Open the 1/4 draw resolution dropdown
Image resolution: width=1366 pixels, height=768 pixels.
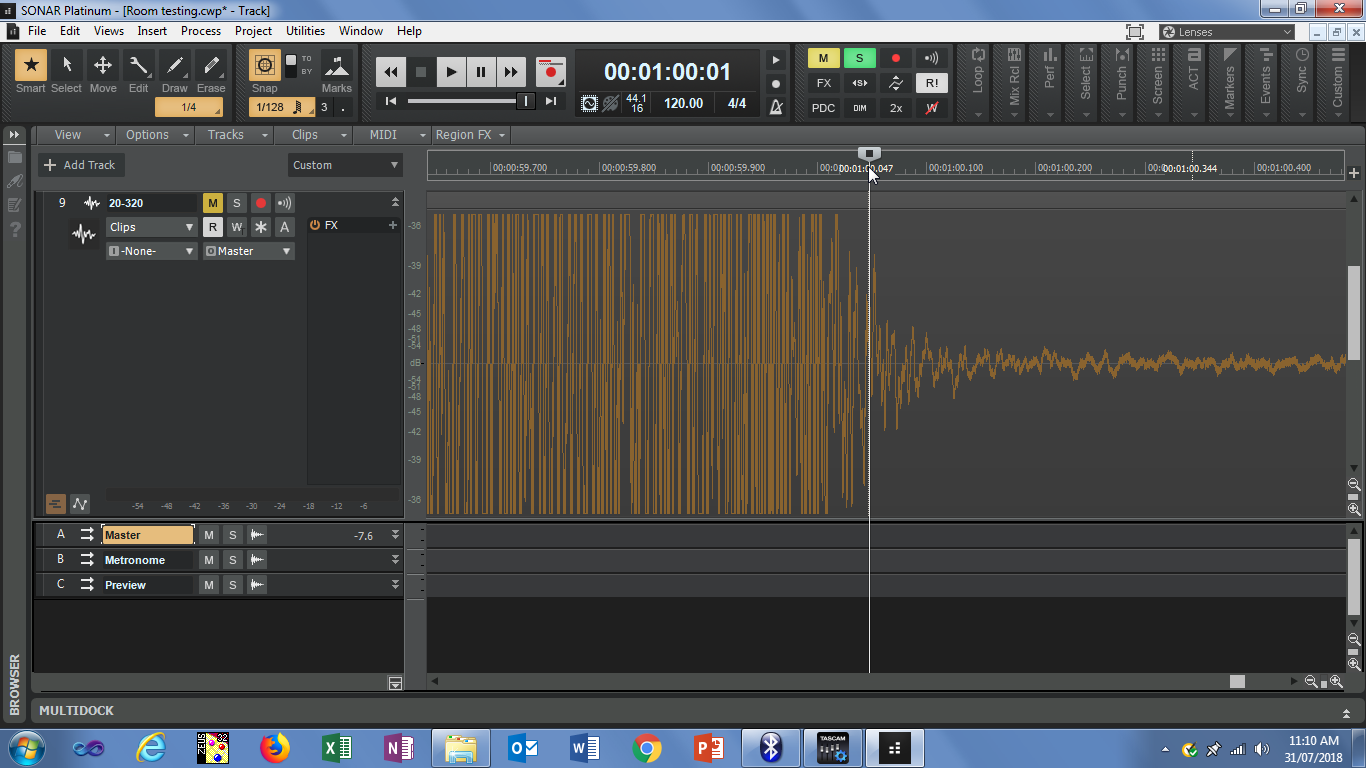click(189, 107)
